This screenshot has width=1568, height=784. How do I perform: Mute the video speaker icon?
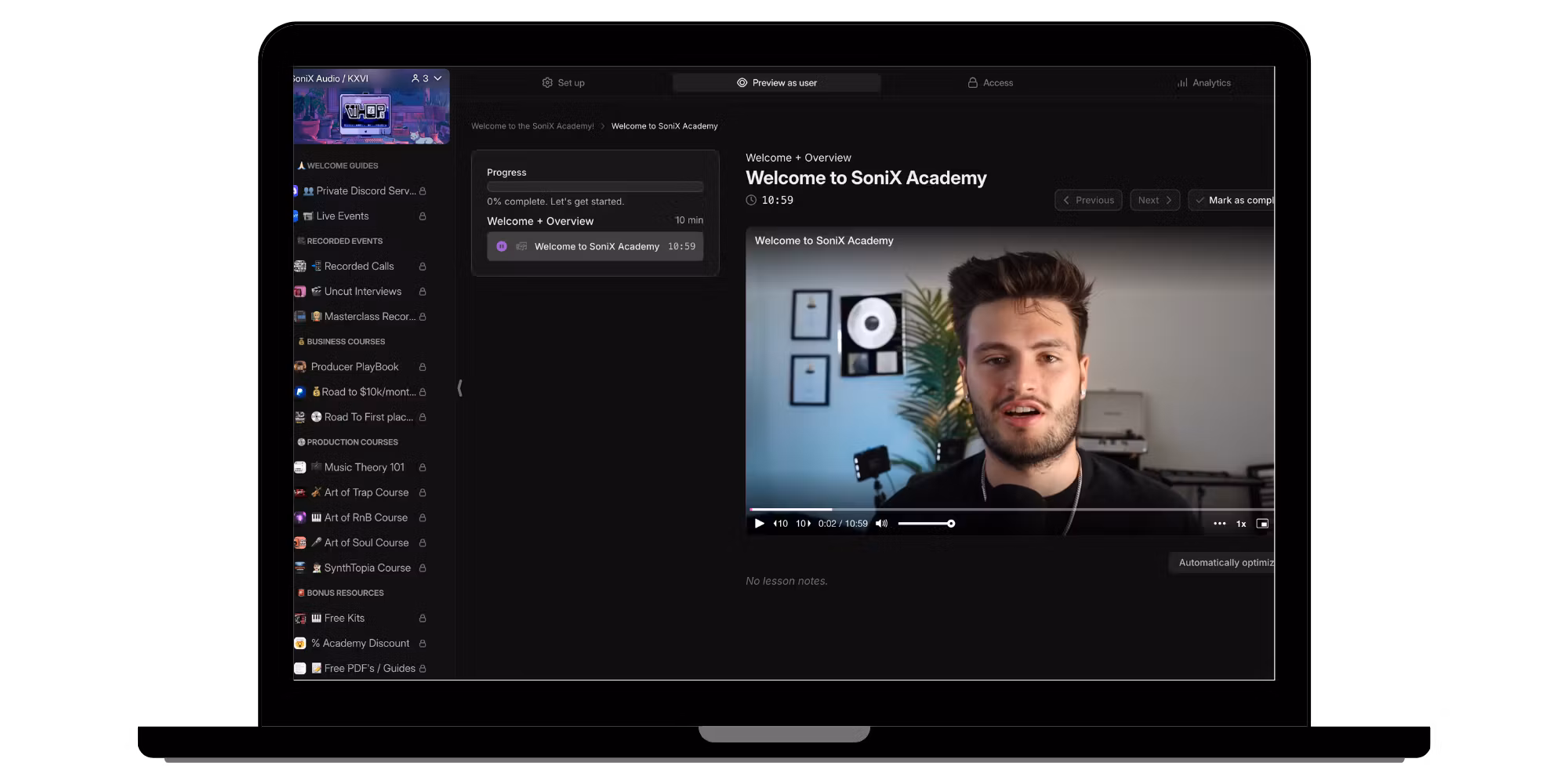tap(881, 524)
